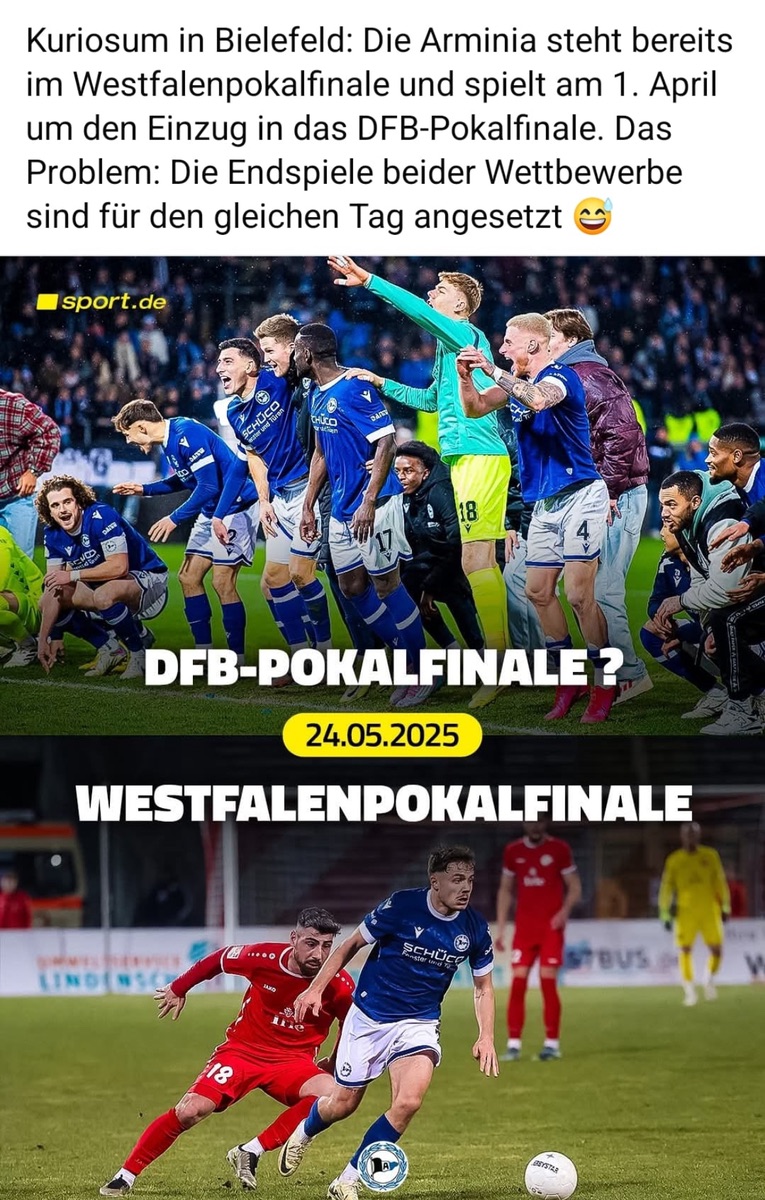Viewport: 765px width, 1200px height.
Task: Click the advertising board behind the players
Action: pyautogui.click(x=382, y=958)
